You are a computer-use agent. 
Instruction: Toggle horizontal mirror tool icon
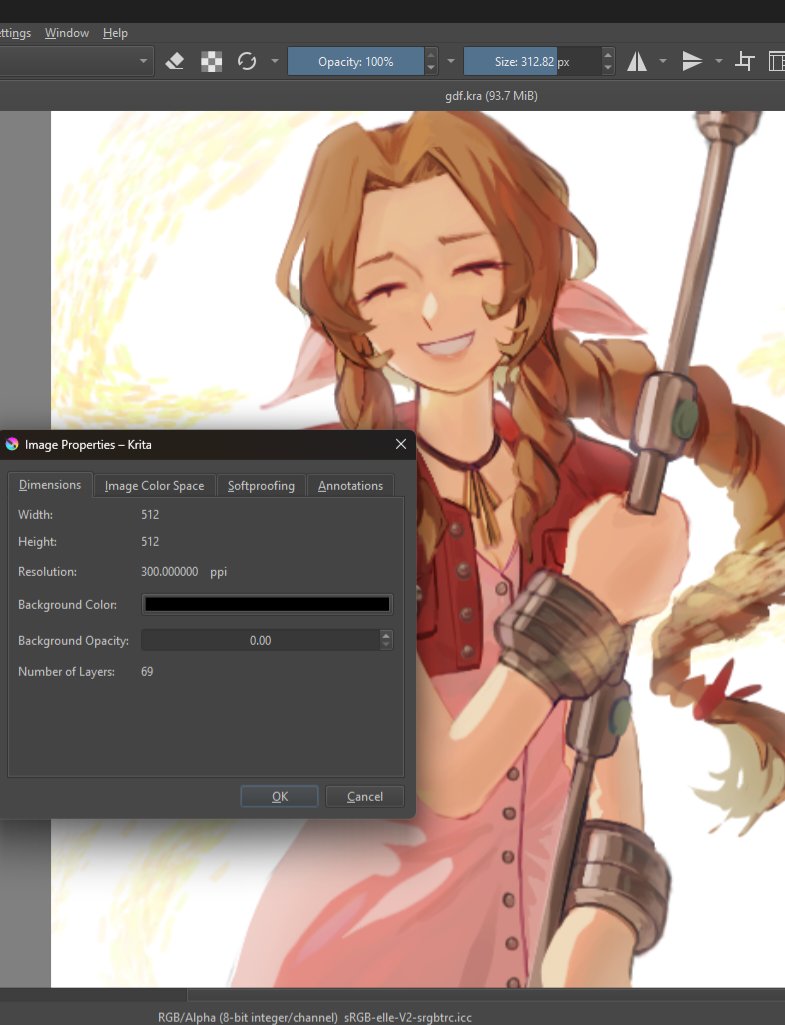pyautogui.click(x=637, y=61)
